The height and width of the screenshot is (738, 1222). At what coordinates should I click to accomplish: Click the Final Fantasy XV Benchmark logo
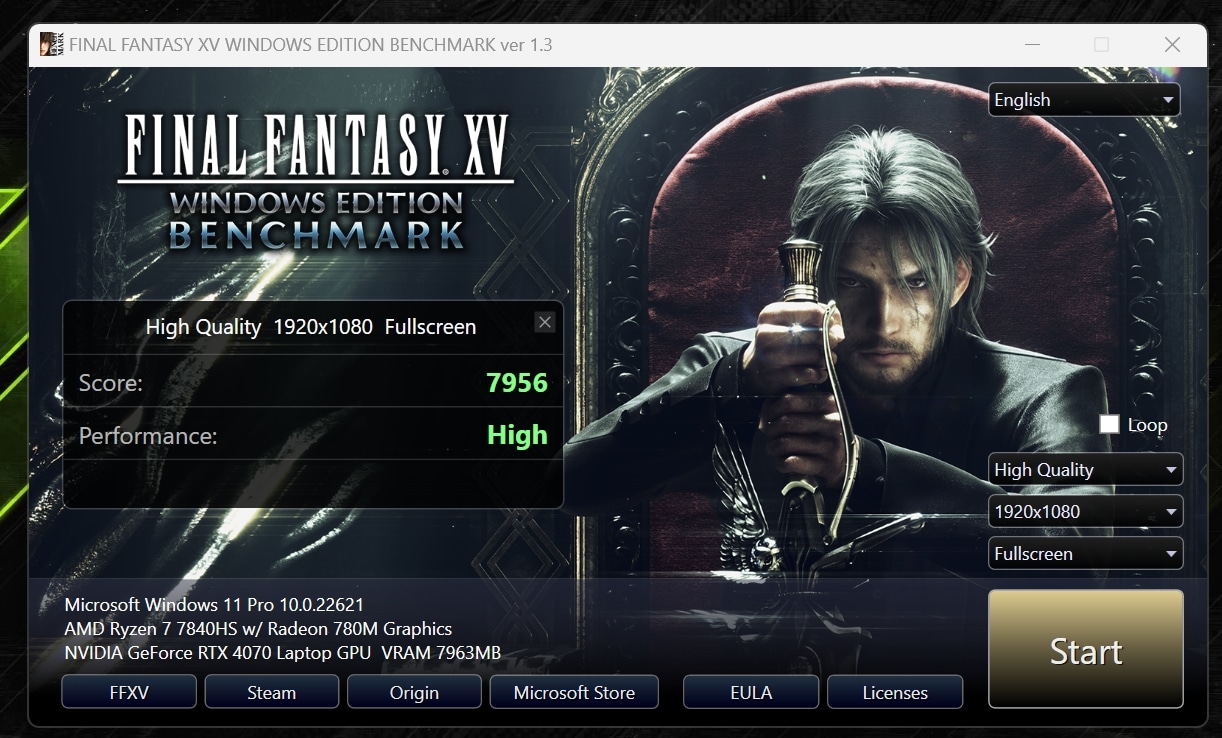tap(316, 182)
